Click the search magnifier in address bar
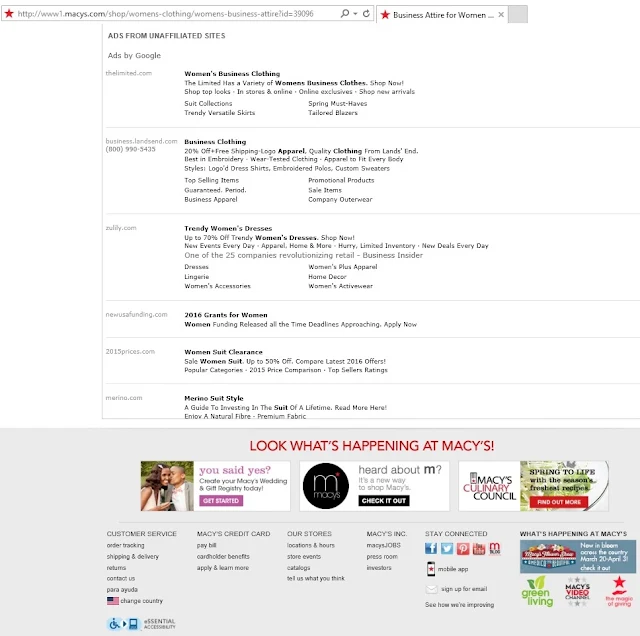Screen dimensions: 640x636 point(345,13)
